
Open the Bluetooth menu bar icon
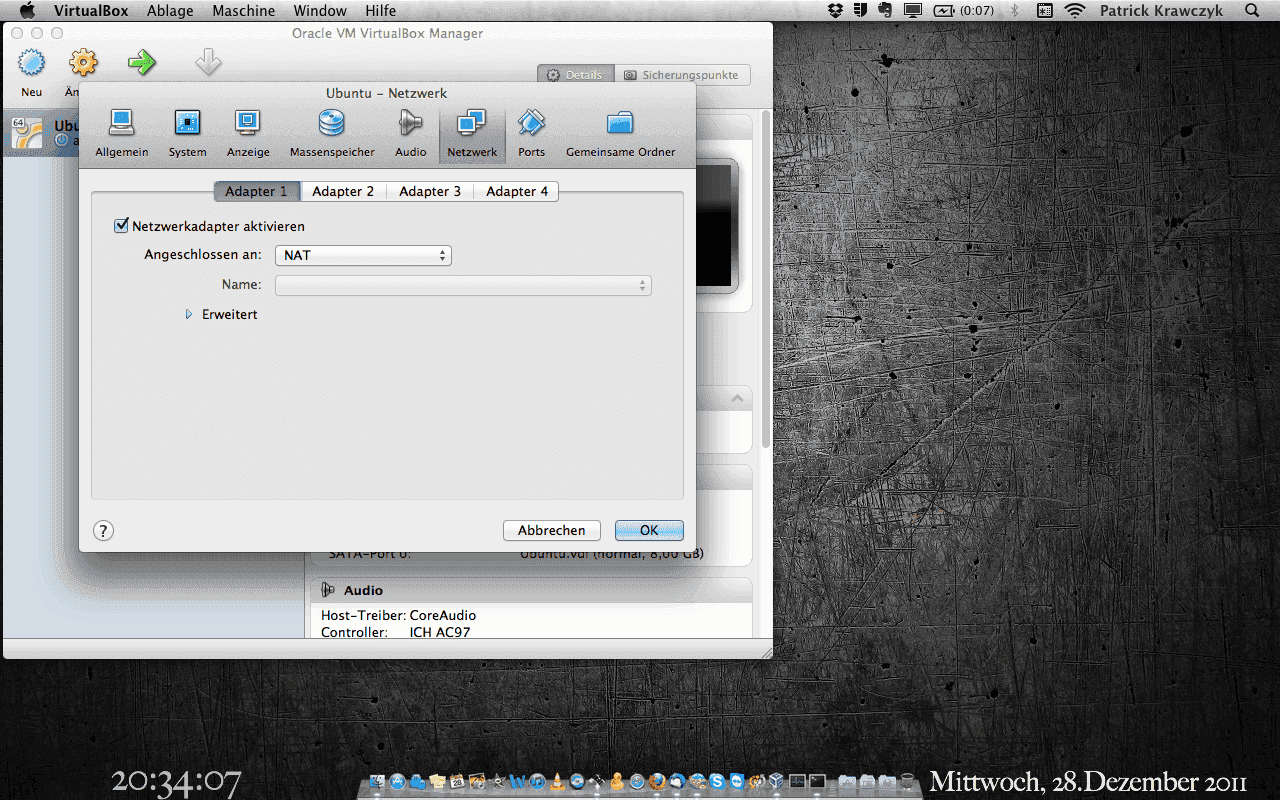1014,11
